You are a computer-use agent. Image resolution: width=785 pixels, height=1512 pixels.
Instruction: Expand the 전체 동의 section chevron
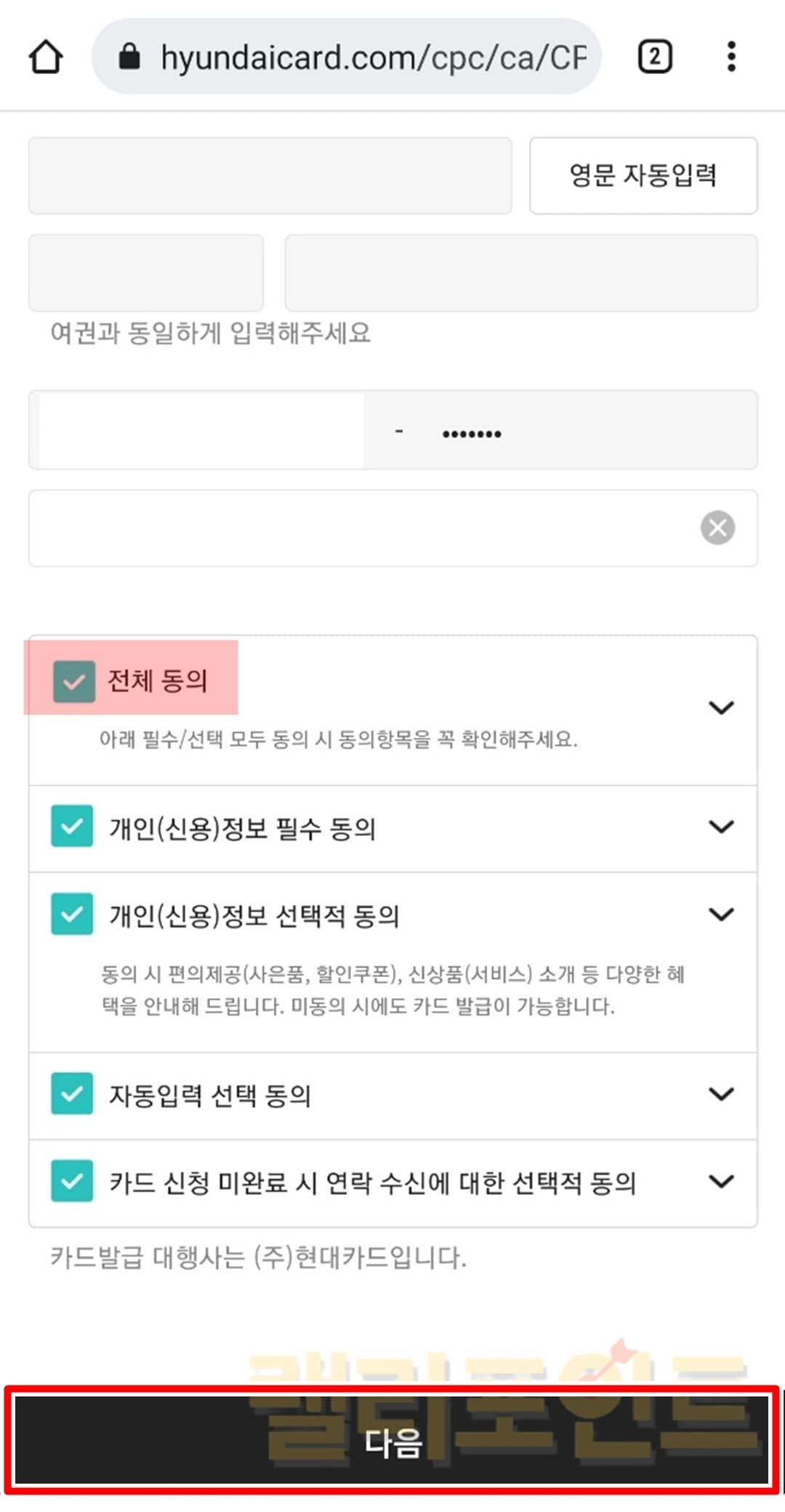721,707
